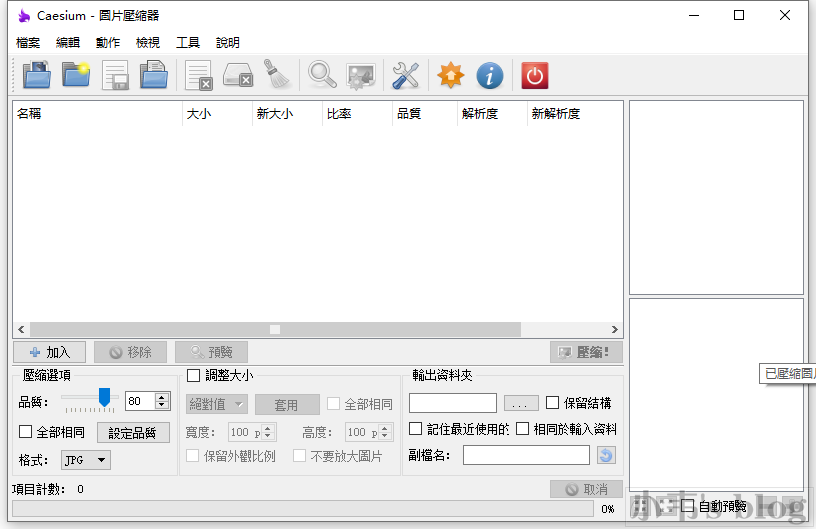Click the remove item document icon
Viewport: 816px width, 529px height.
click(x=199, y=75)
